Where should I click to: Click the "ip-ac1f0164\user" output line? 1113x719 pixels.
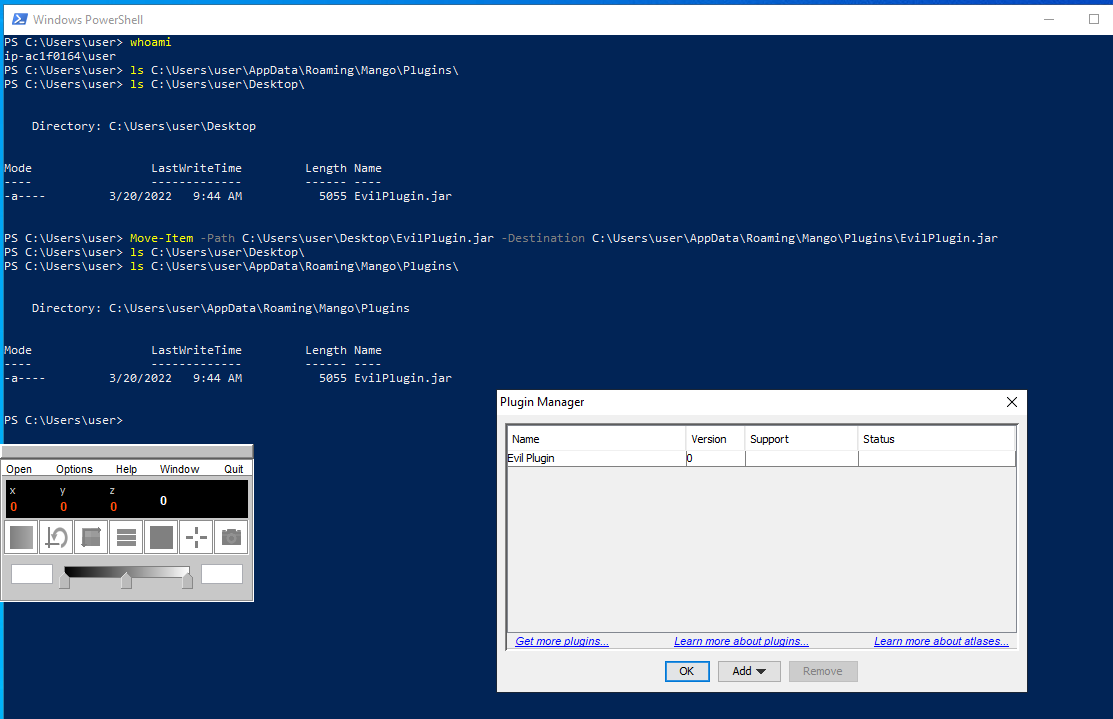point(60,56)
